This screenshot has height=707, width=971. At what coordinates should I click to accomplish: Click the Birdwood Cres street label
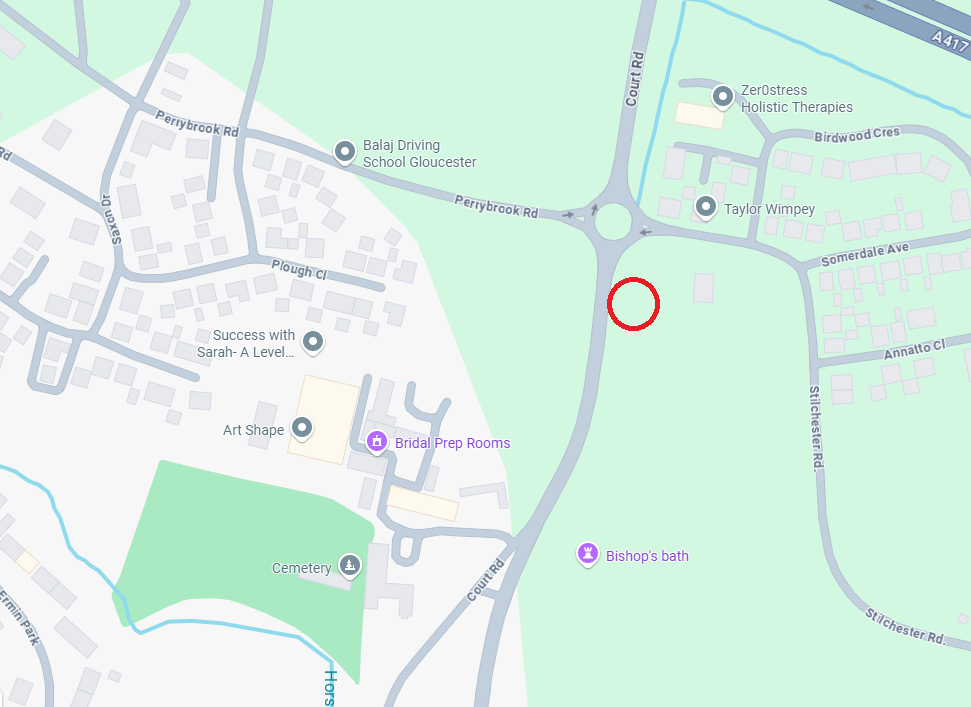[856, 135]
